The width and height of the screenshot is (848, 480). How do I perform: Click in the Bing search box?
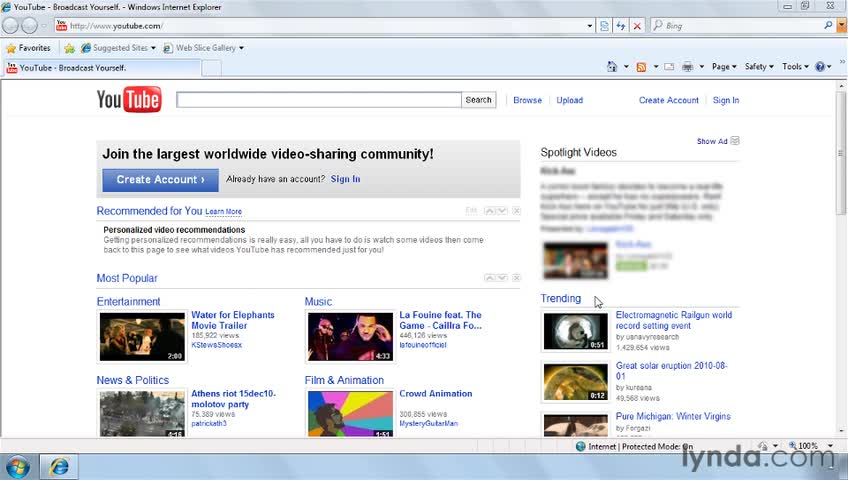click(741, 25)
